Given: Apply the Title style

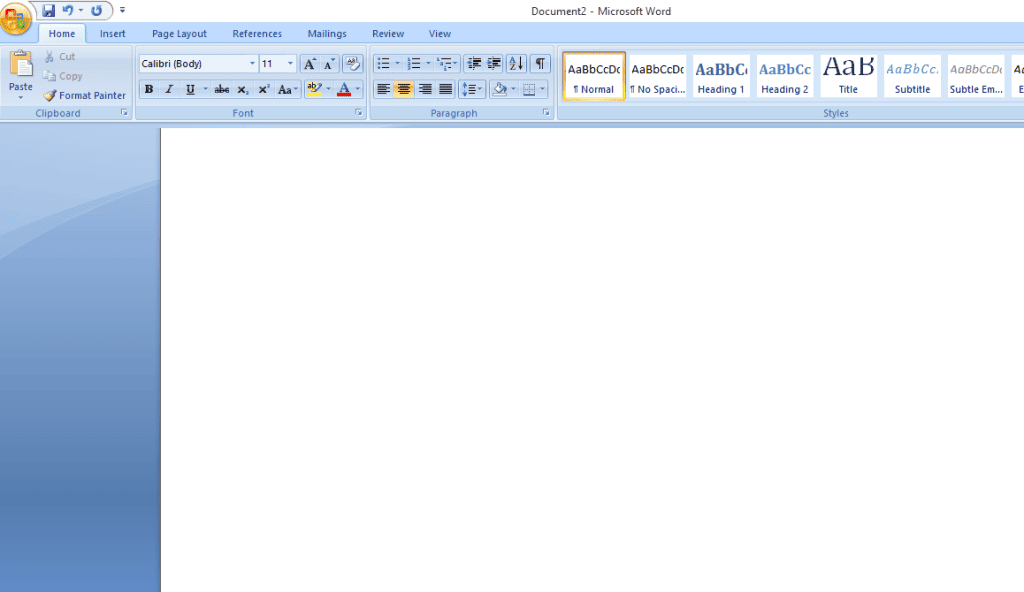Looking at the screenshot, I should pos(848,76).
